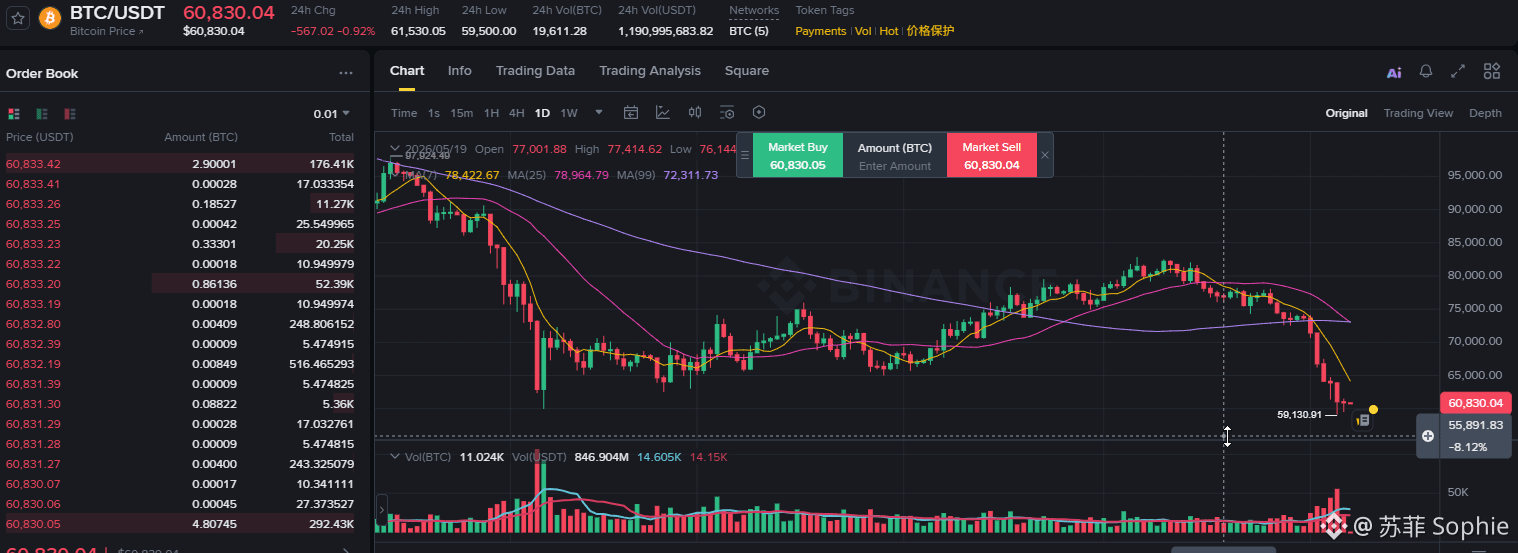This screenshot has height=553, width=1518.
Task: Open the Order Book three-dot menu
Action: (346, 73)
